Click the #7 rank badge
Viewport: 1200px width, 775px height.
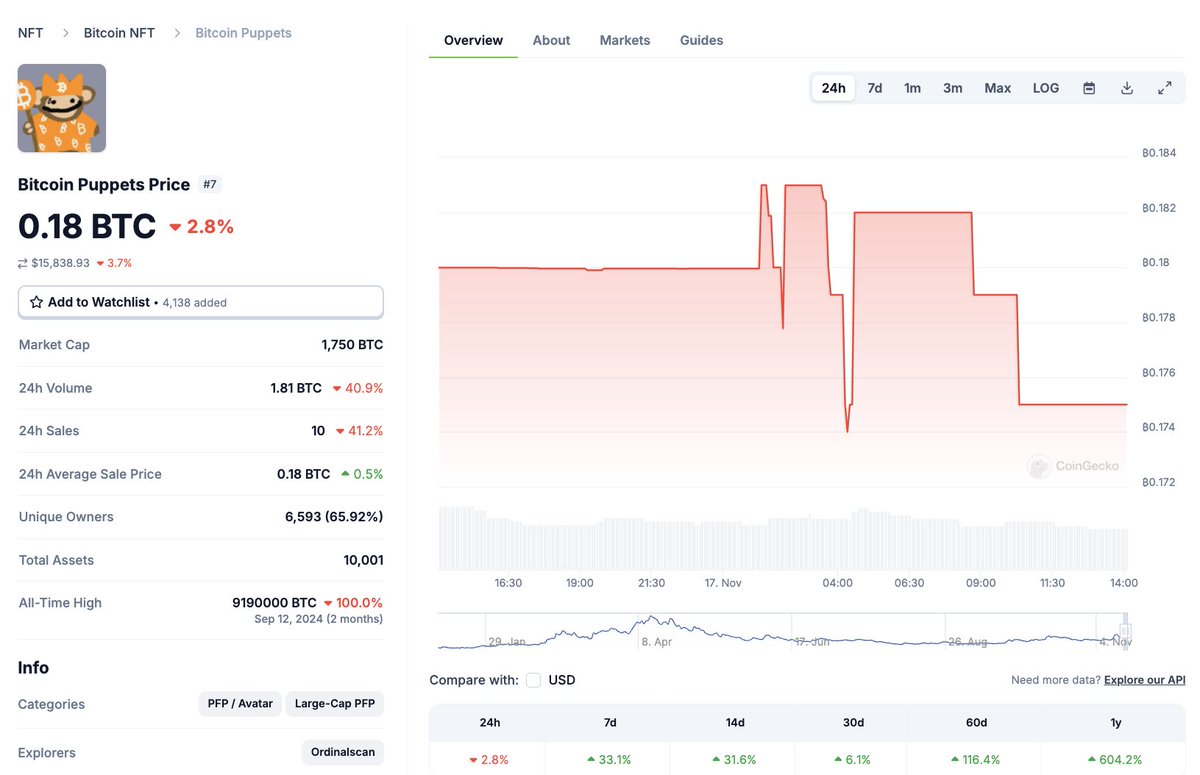(x=210, y=185)
